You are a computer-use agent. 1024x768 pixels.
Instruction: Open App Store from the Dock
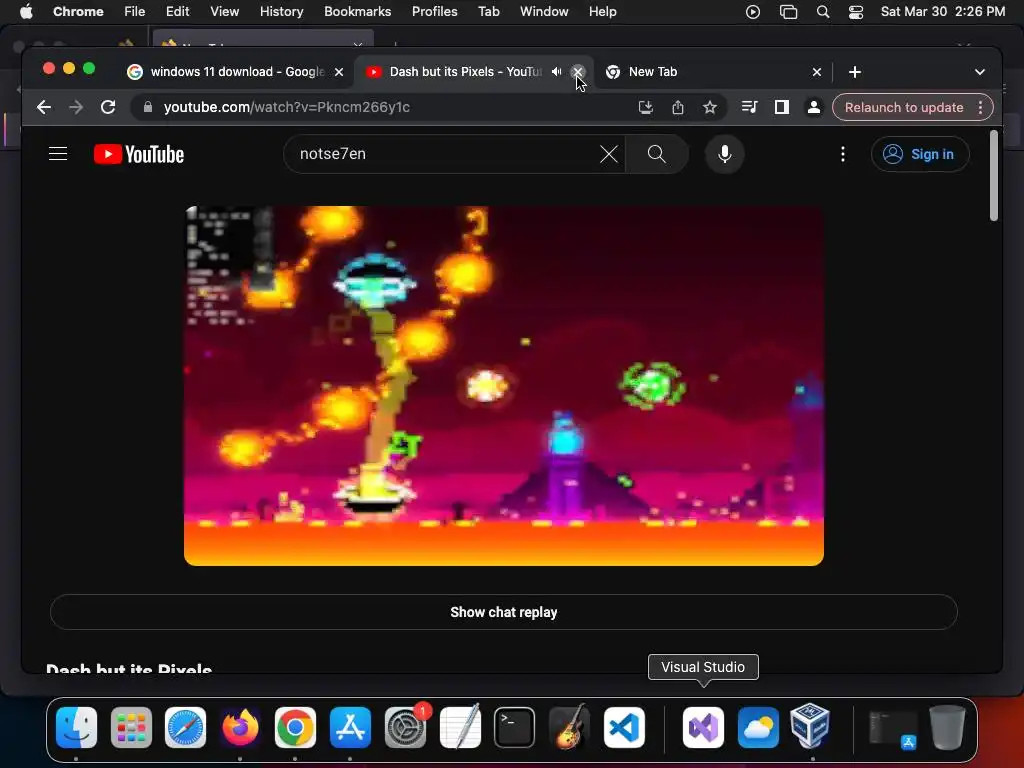[350, 727]
